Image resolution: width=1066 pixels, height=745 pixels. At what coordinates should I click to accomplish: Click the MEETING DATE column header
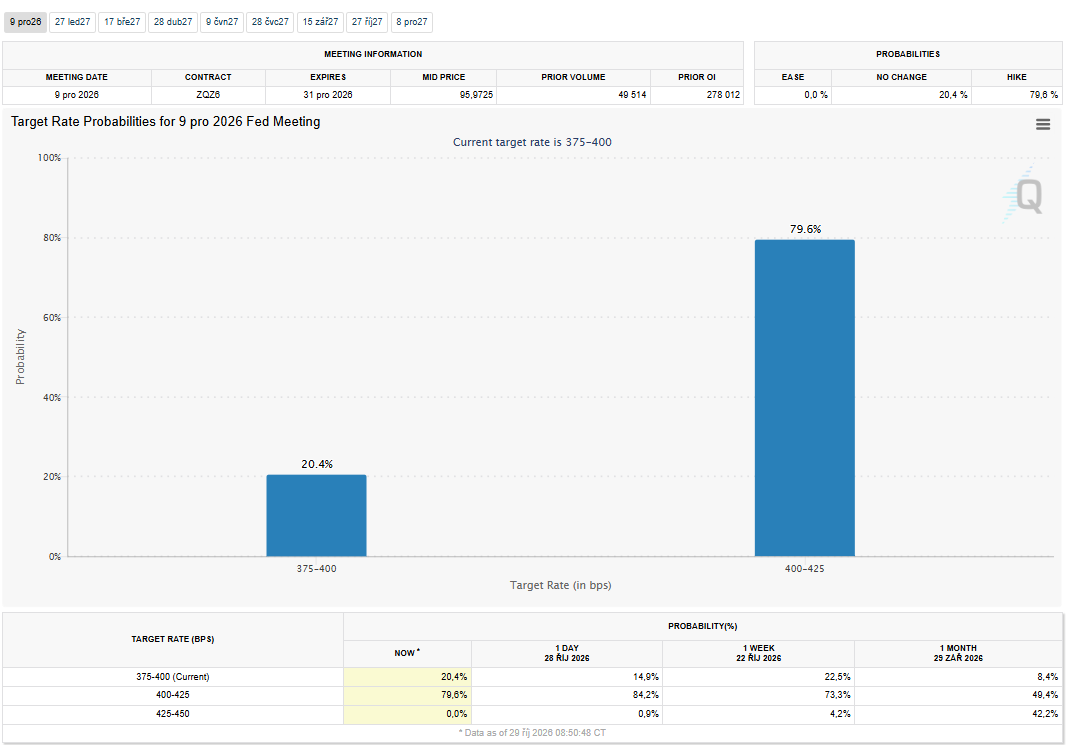(x=77, y=77)
